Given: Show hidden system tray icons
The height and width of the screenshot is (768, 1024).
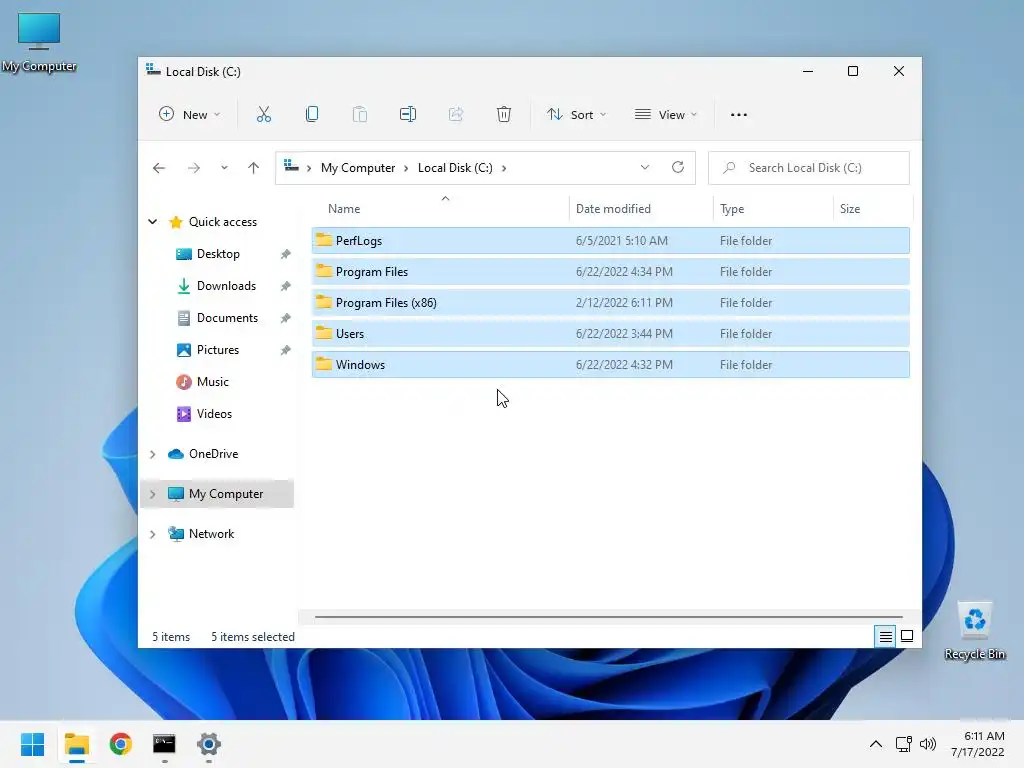Looking at the screenshot, I should pos(876,744).
